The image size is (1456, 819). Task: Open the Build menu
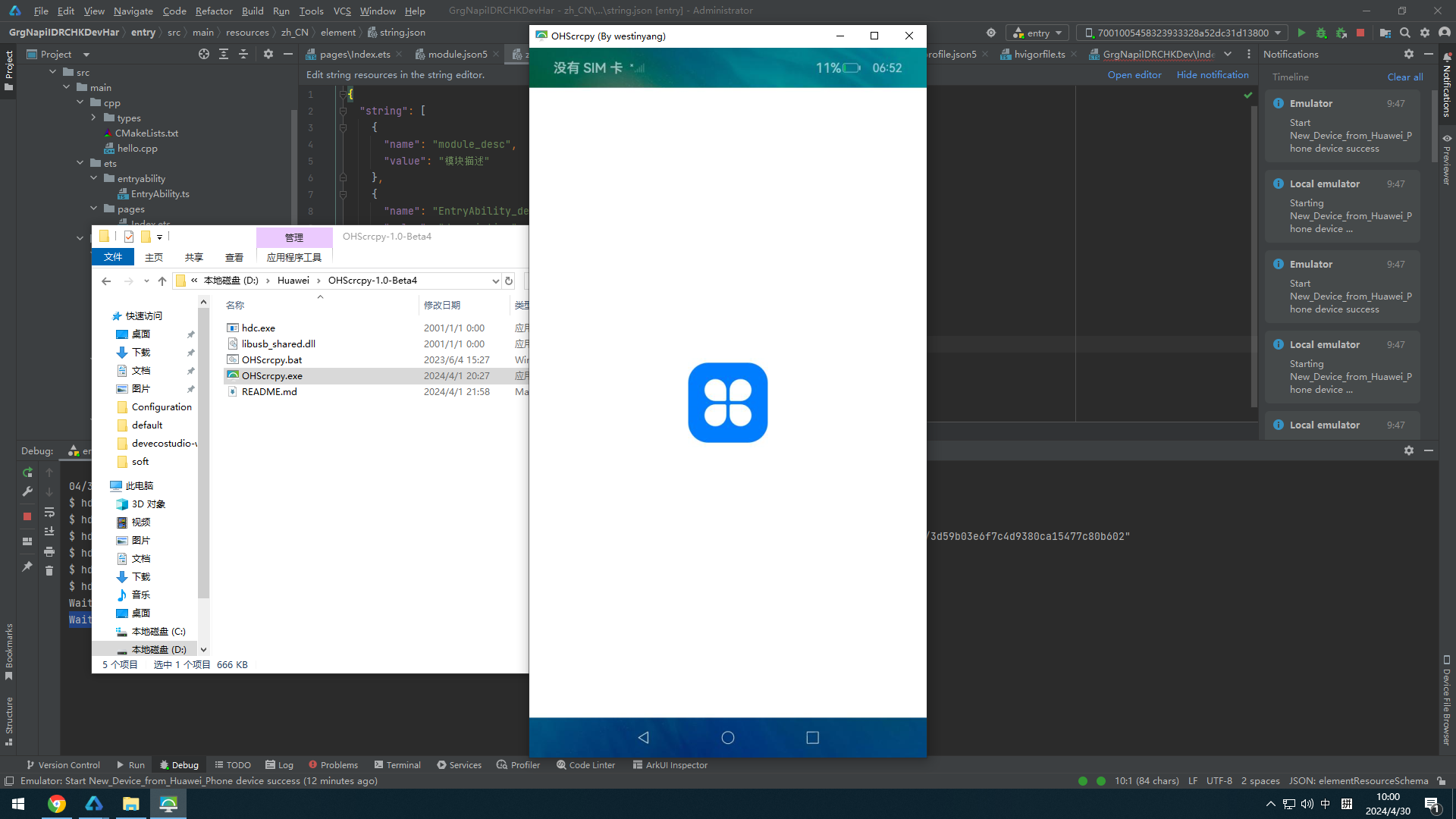coord(253,11)
